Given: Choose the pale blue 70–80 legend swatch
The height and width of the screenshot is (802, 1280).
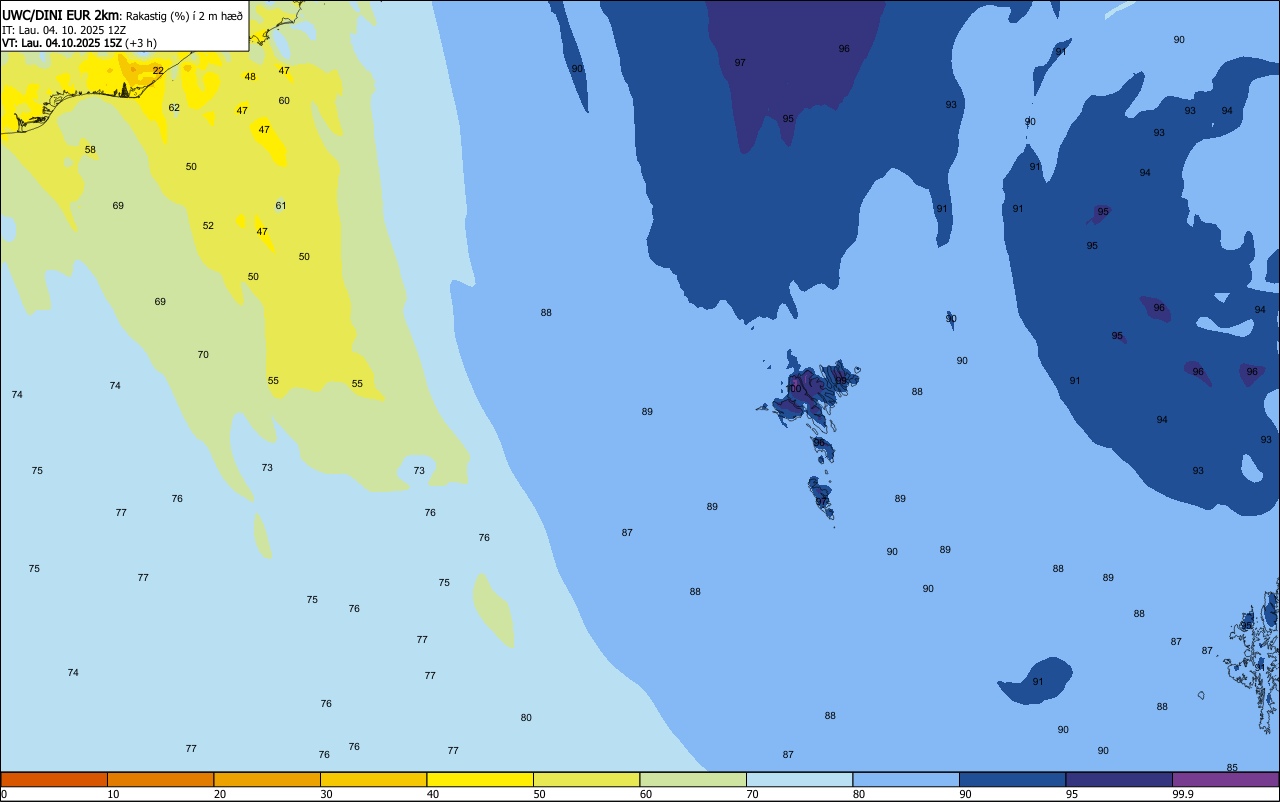Looking at the screenshot, I should click(x=800, y=779).
